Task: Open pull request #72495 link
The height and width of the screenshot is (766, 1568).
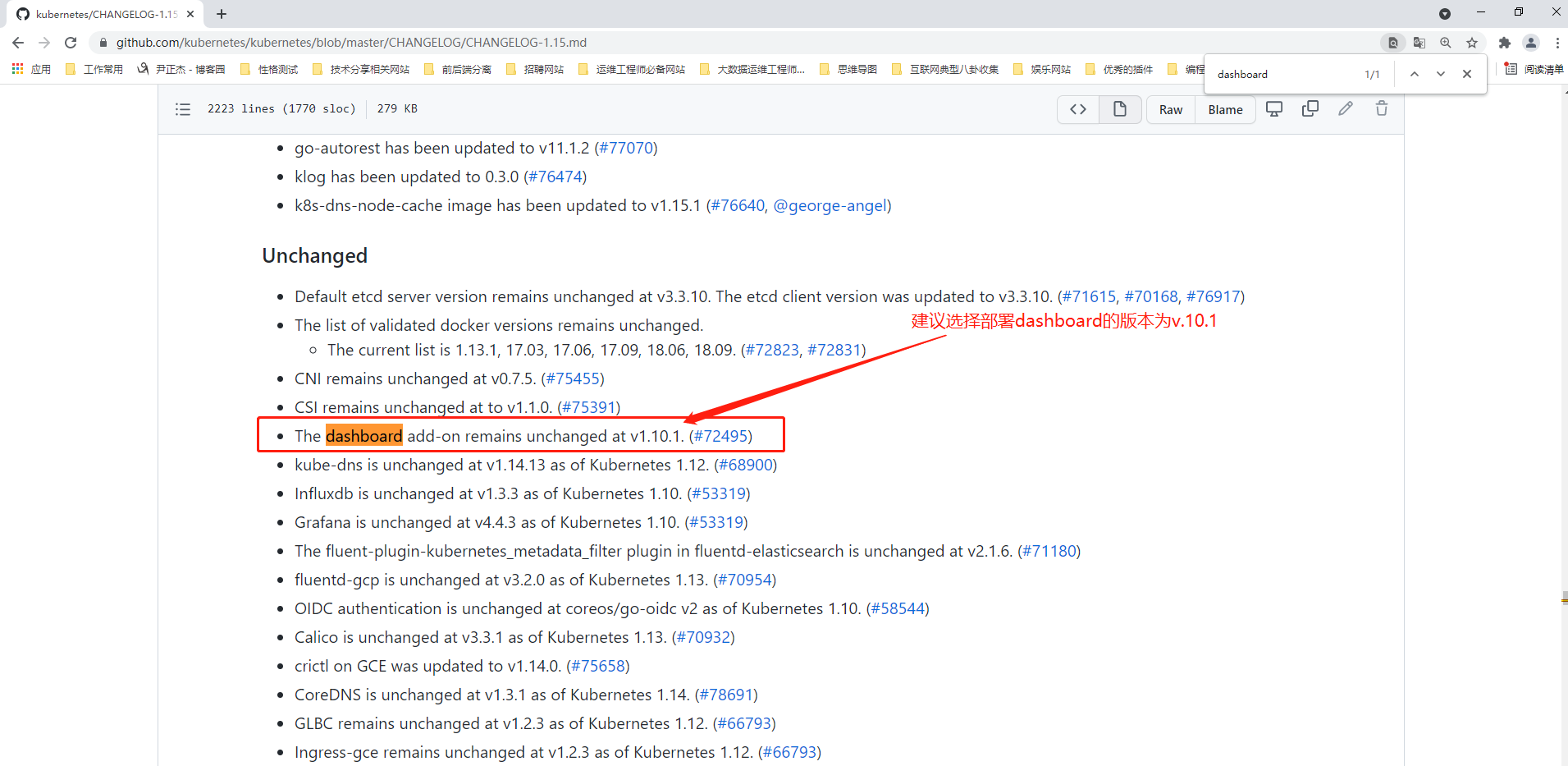Action: point(720,436)
